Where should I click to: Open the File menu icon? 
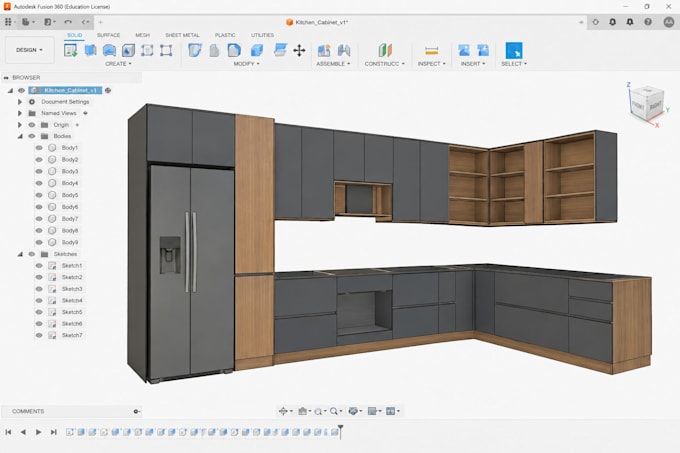[x=26, y=22]
